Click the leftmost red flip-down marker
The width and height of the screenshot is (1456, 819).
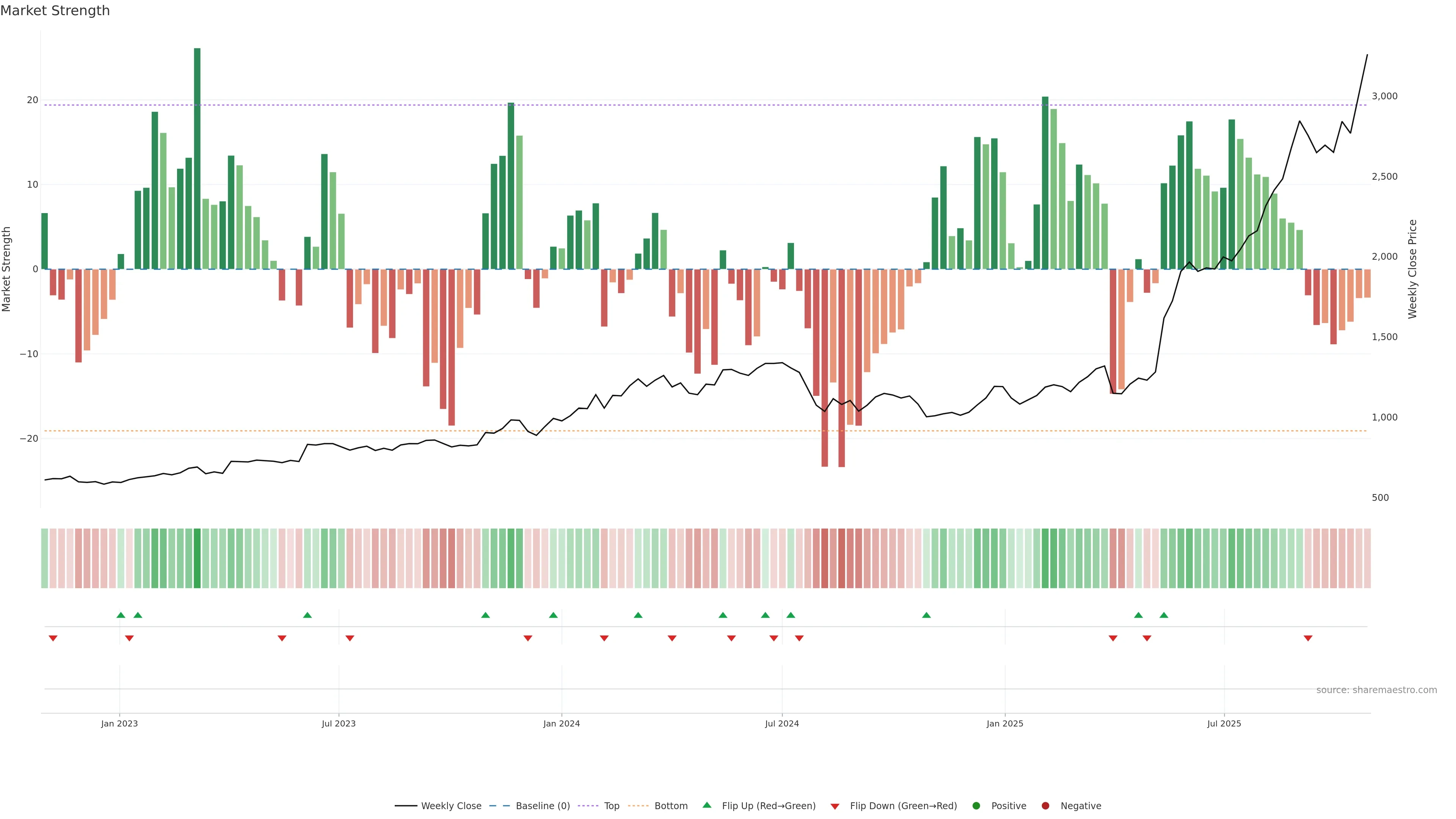[x=53, y=638]
